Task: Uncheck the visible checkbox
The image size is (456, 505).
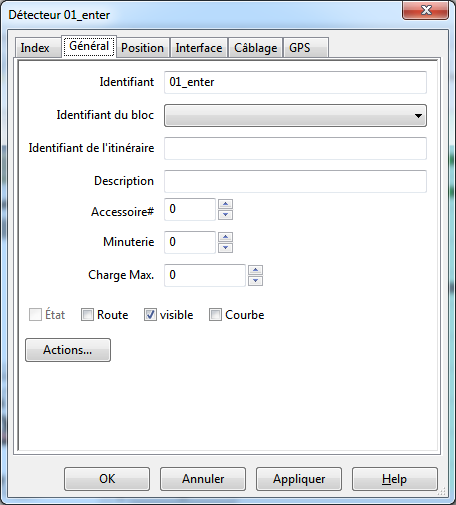Action: tap(150, 315)
